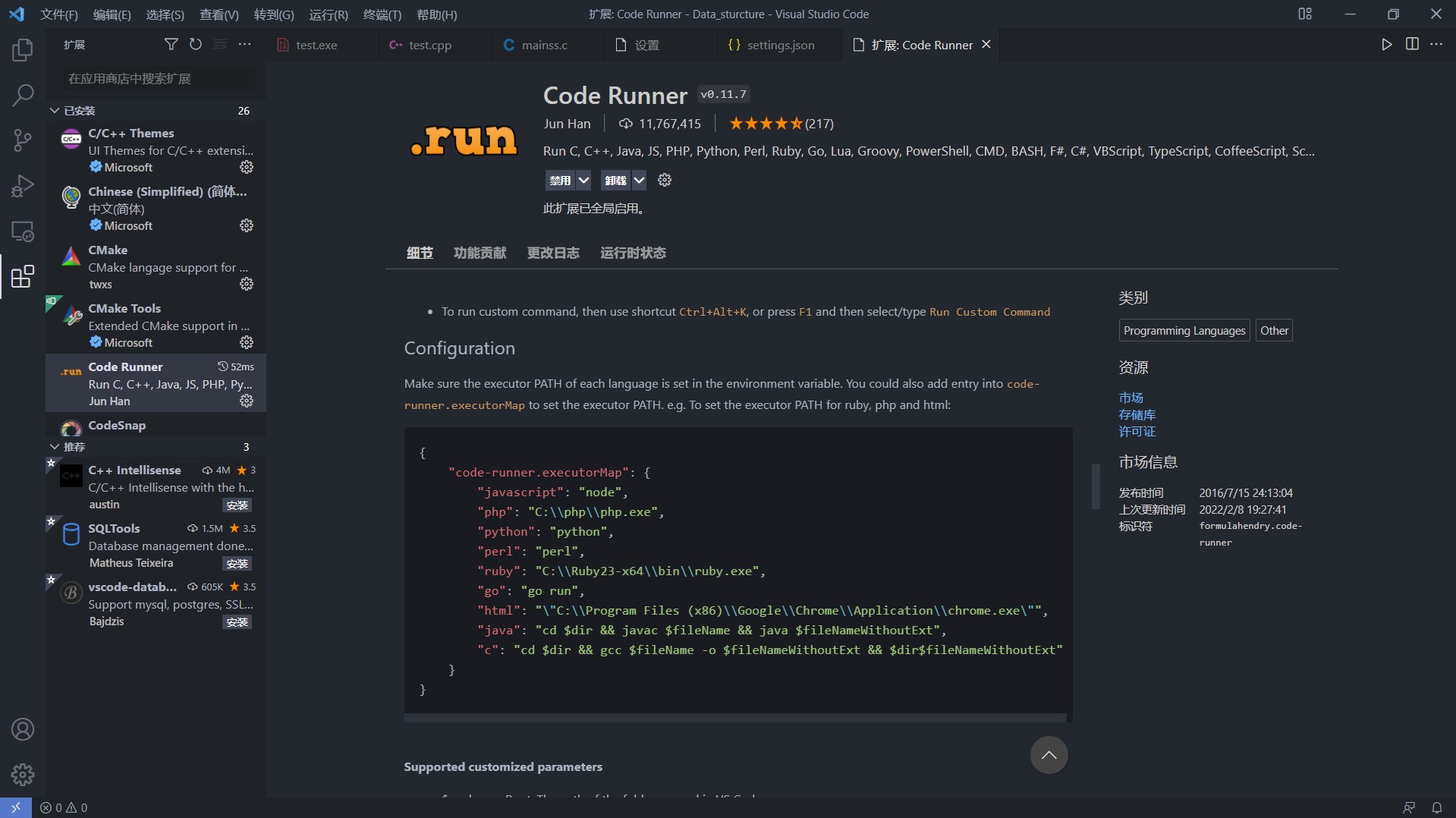
Task: Select the Details tab of extension
Action: (x=420, y=253)
